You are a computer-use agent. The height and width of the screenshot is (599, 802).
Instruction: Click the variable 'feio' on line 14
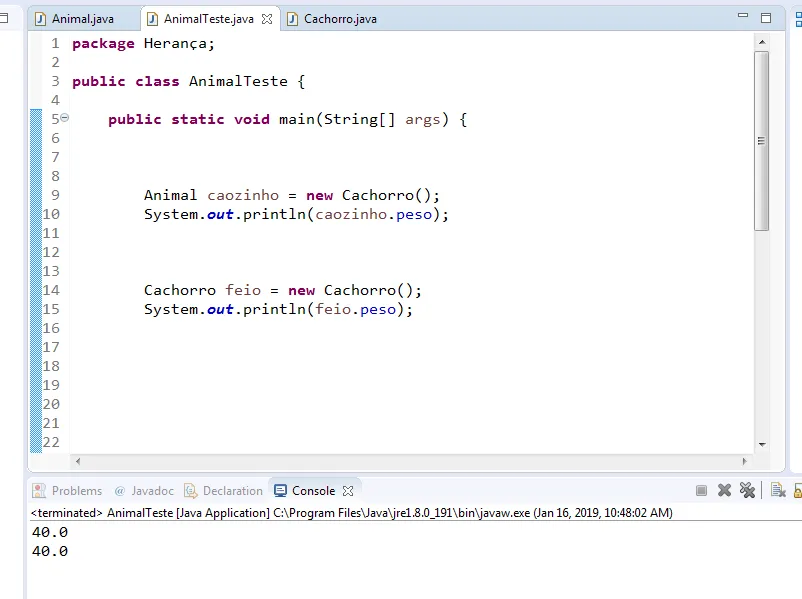pos(243,291)
